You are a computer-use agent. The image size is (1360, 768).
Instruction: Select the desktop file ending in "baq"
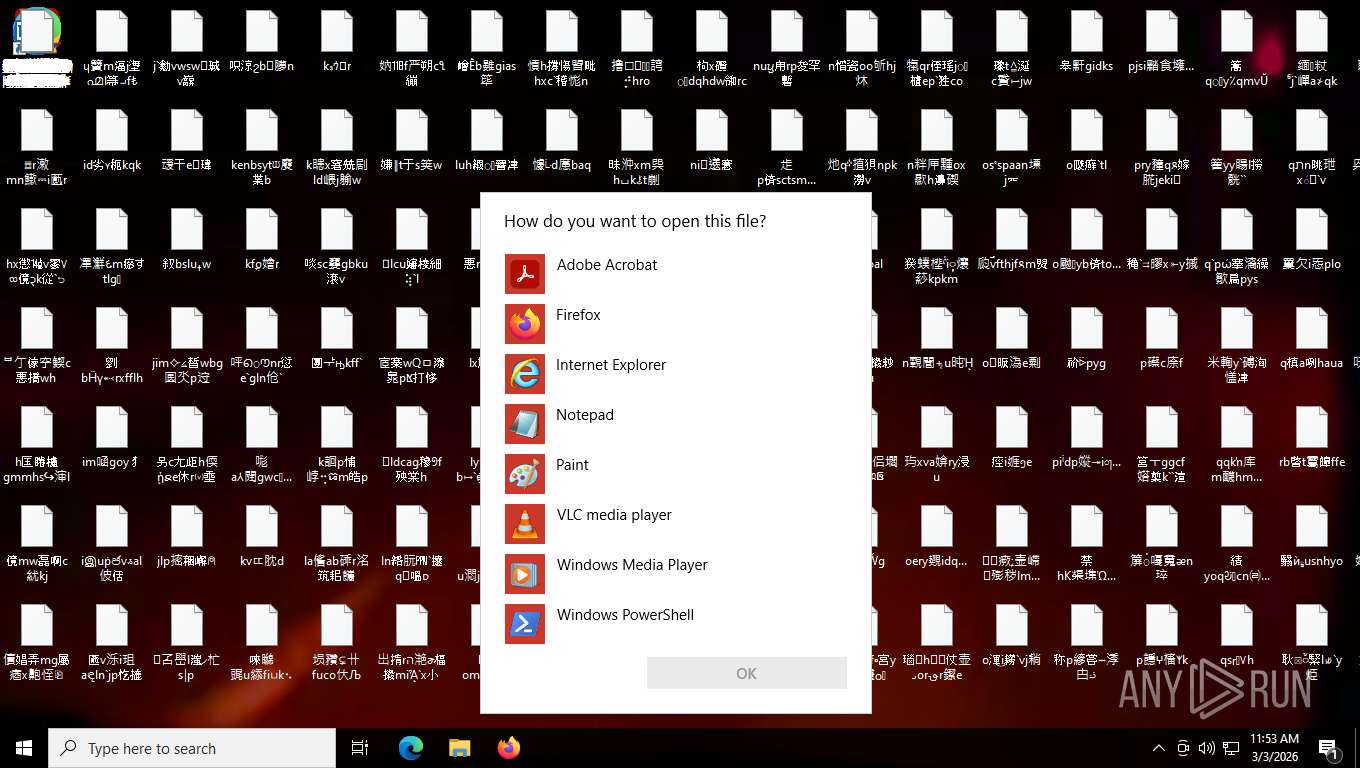[561, 141]
